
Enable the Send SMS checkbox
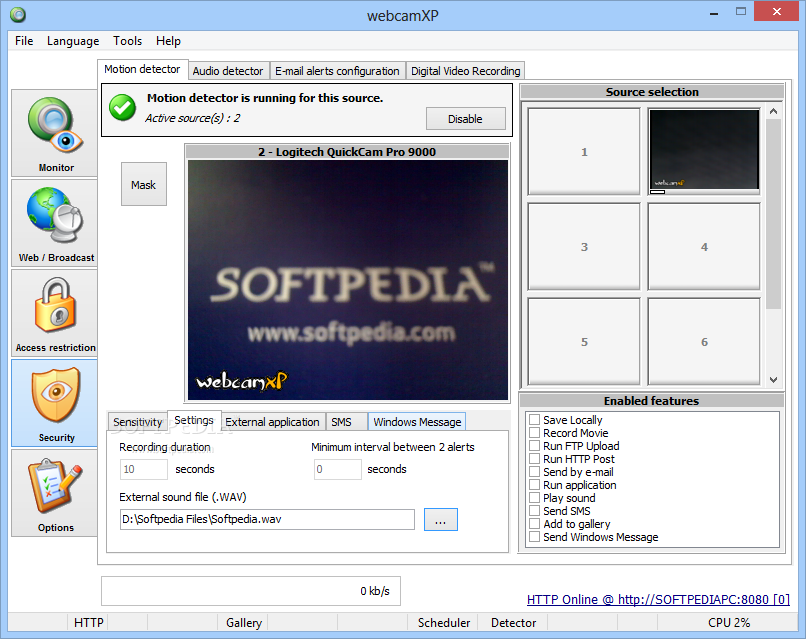(535, 510)
